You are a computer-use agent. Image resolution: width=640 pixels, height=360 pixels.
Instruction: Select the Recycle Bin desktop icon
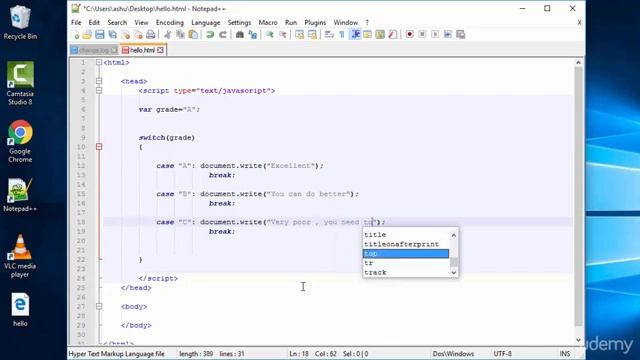(x=20, y=23)
